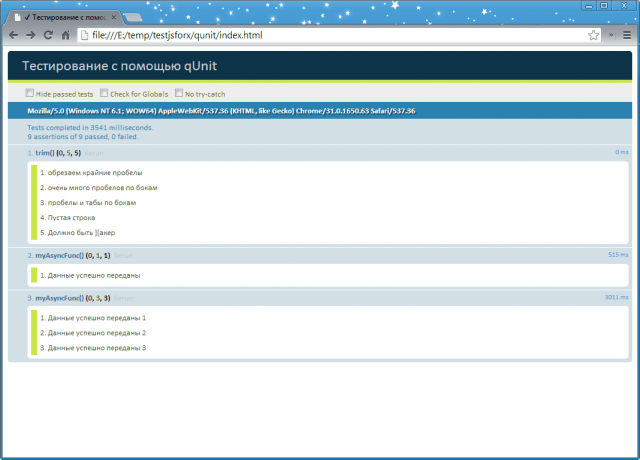Close the Тестирование browser tab
Image resolution: width=640 pixels, height=460 pixels.
point(114,17)
